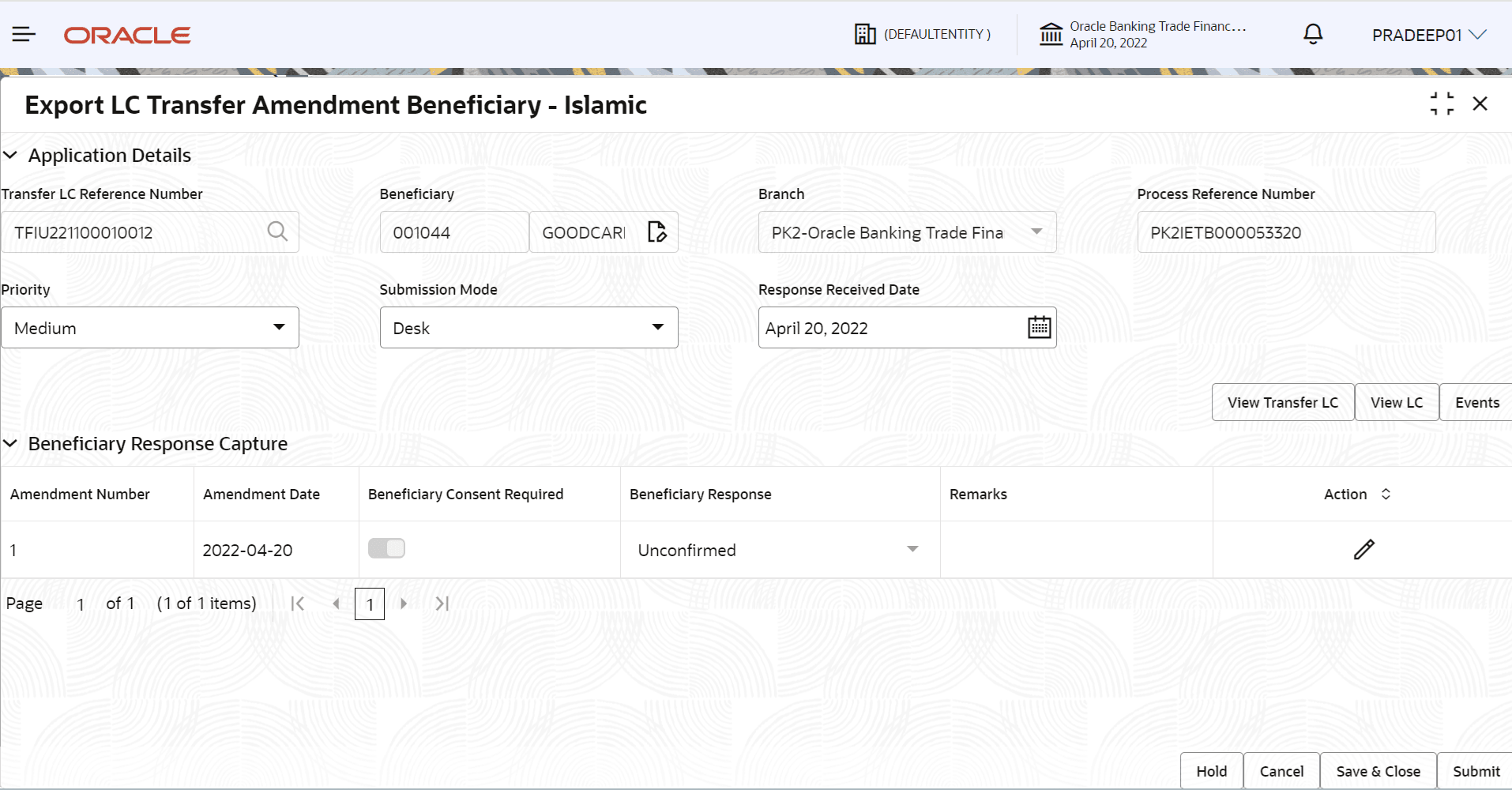Click the Submit button

[1475, 770]
